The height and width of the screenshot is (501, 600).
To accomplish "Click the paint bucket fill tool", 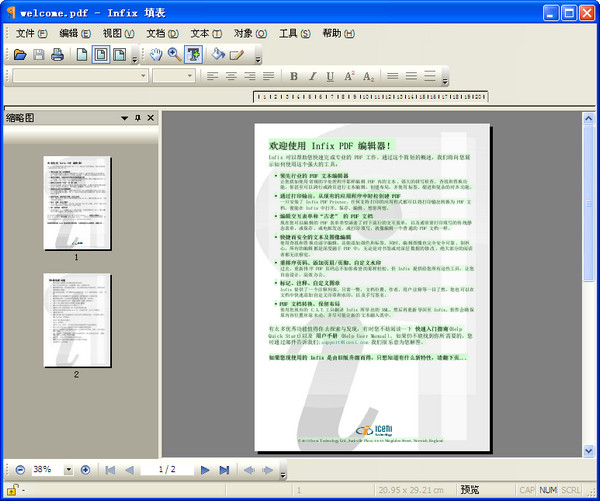I will click(217, 54).
